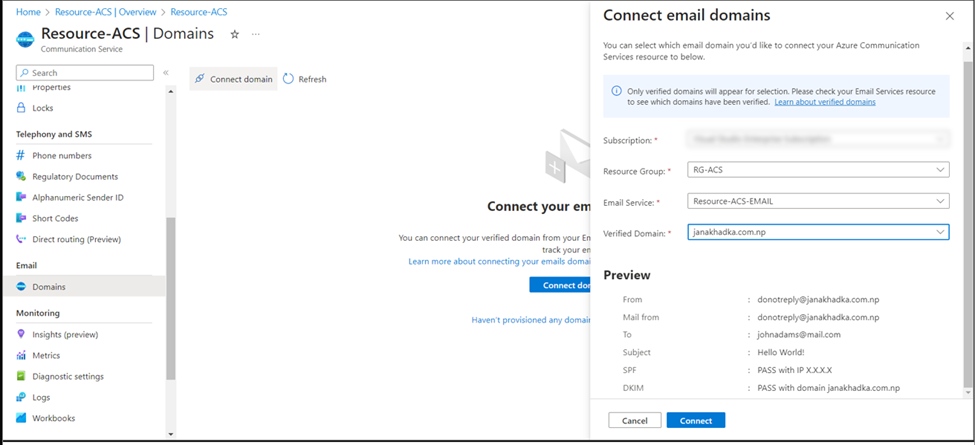Open the Subscription dropdown
The image size is (975, 445).
(818, 140)
